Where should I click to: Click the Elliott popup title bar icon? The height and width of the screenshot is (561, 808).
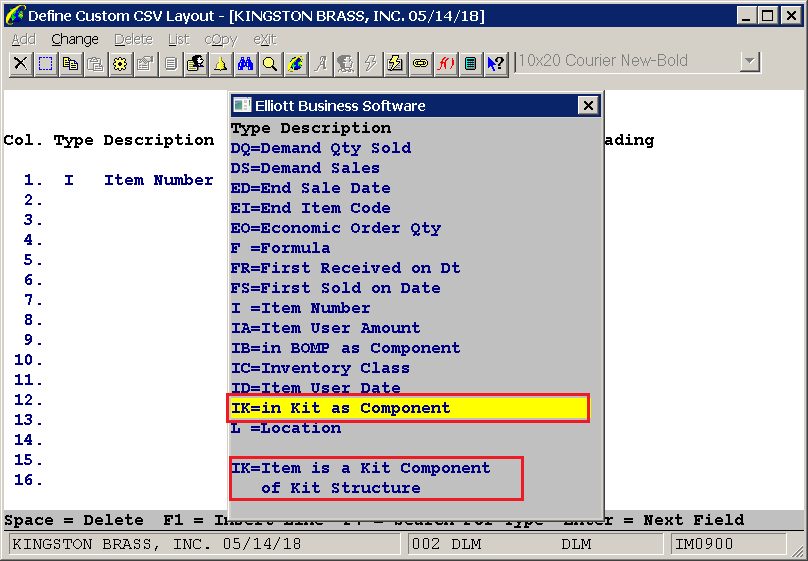coord(242,105)
